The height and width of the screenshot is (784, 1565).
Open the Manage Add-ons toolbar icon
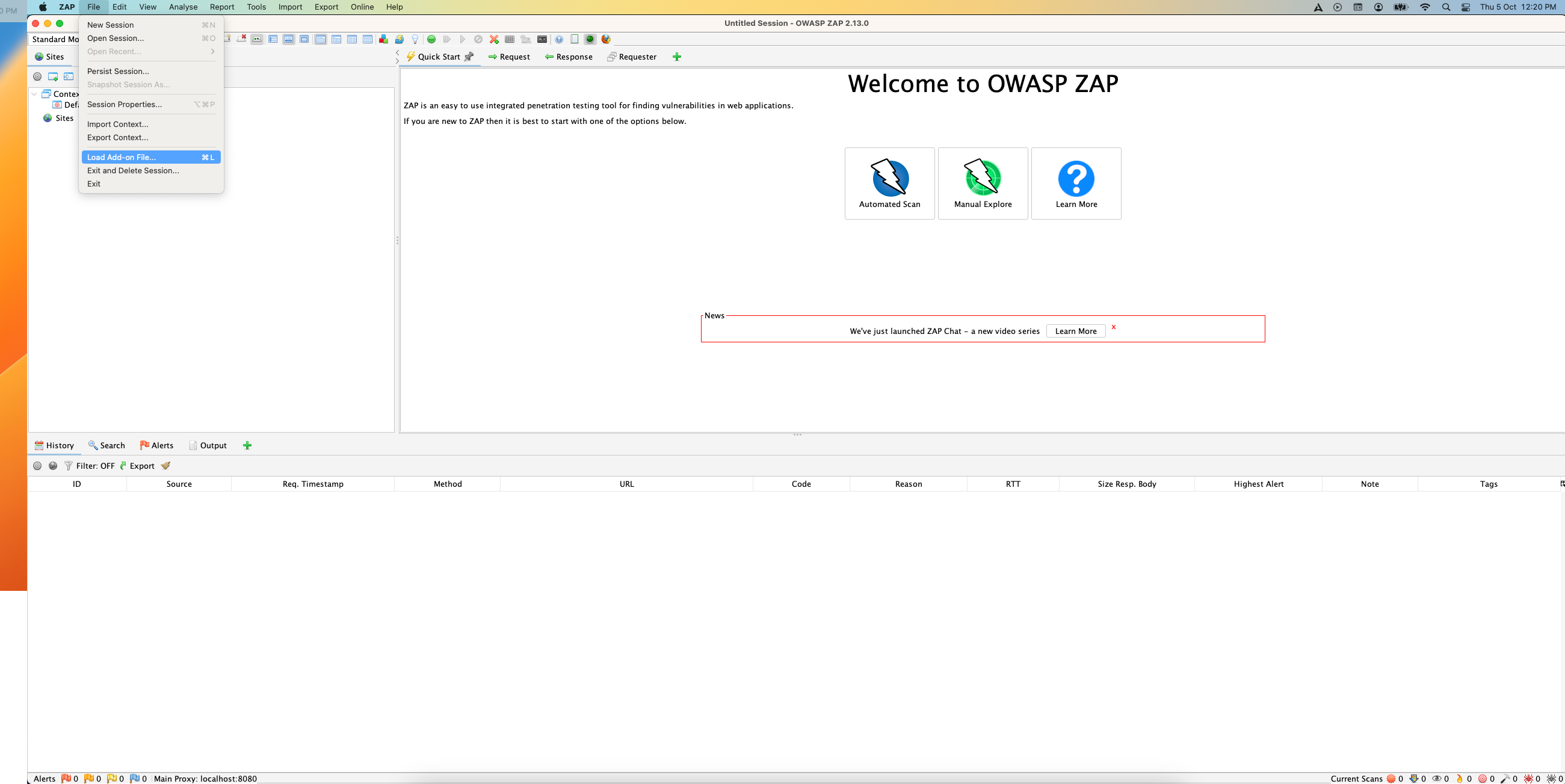point(383,39)
